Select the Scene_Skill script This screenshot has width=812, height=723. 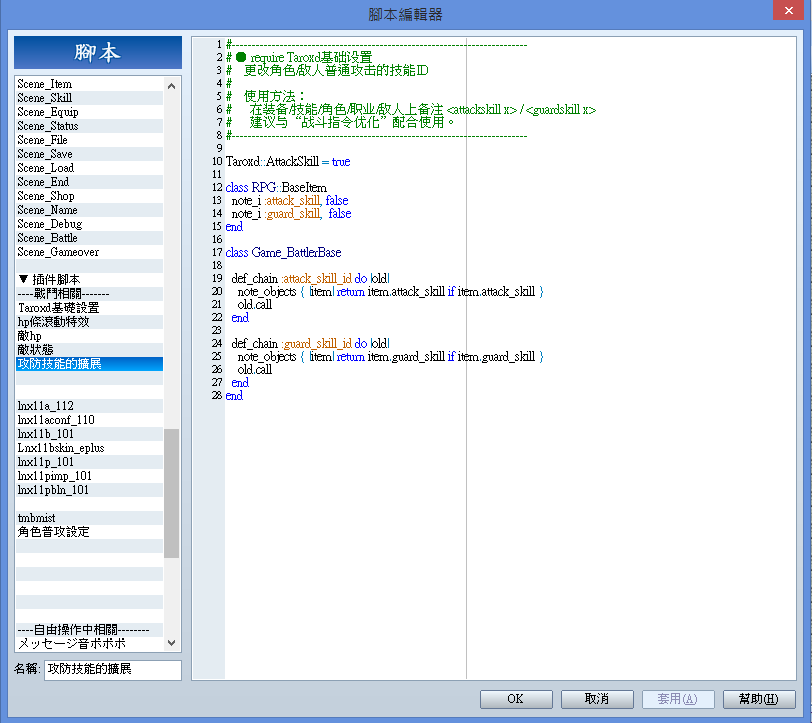pos(90,98)
